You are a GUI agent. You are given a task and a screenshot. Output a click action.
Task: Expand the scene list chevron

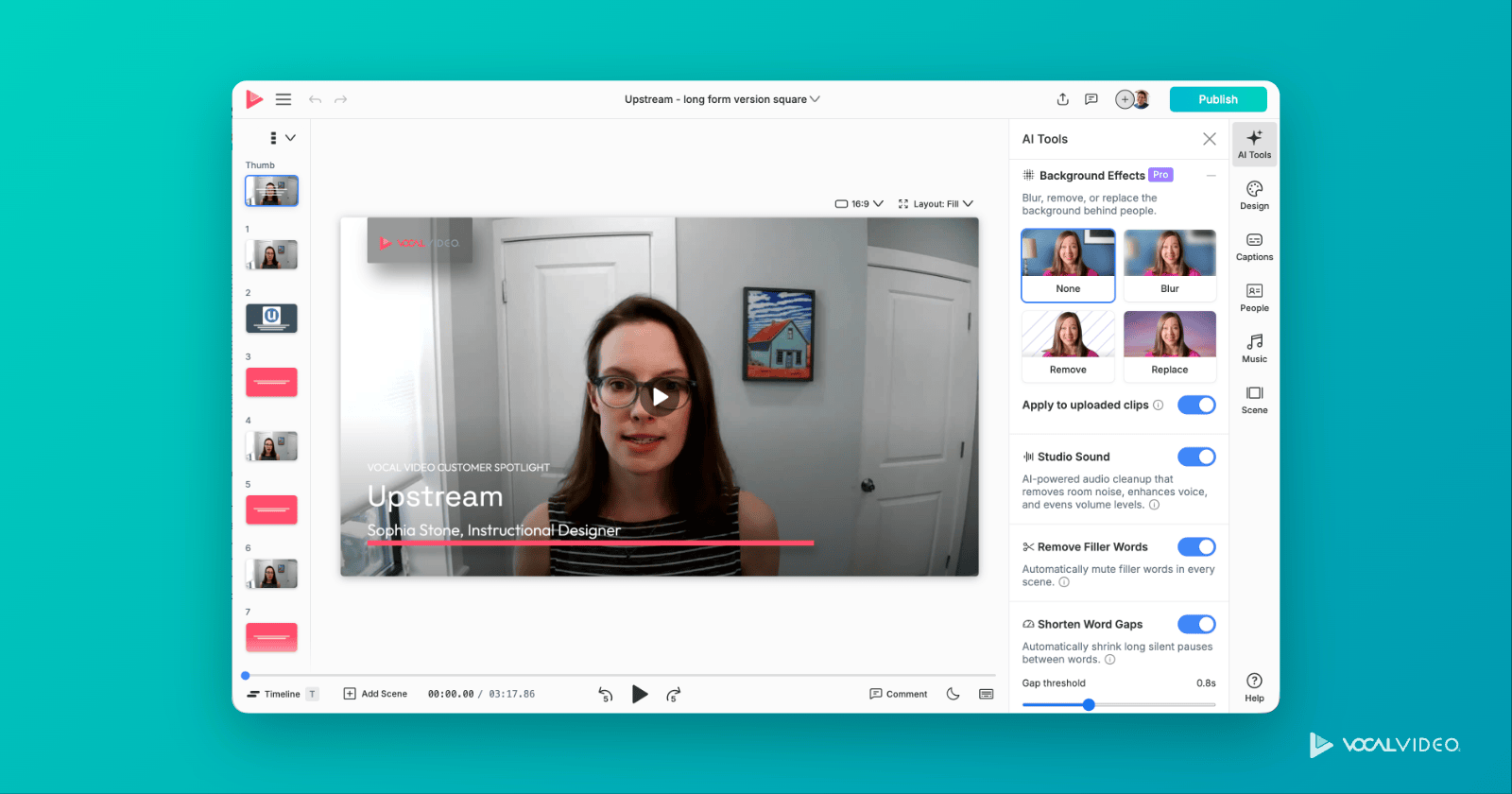tap(290, 138)
